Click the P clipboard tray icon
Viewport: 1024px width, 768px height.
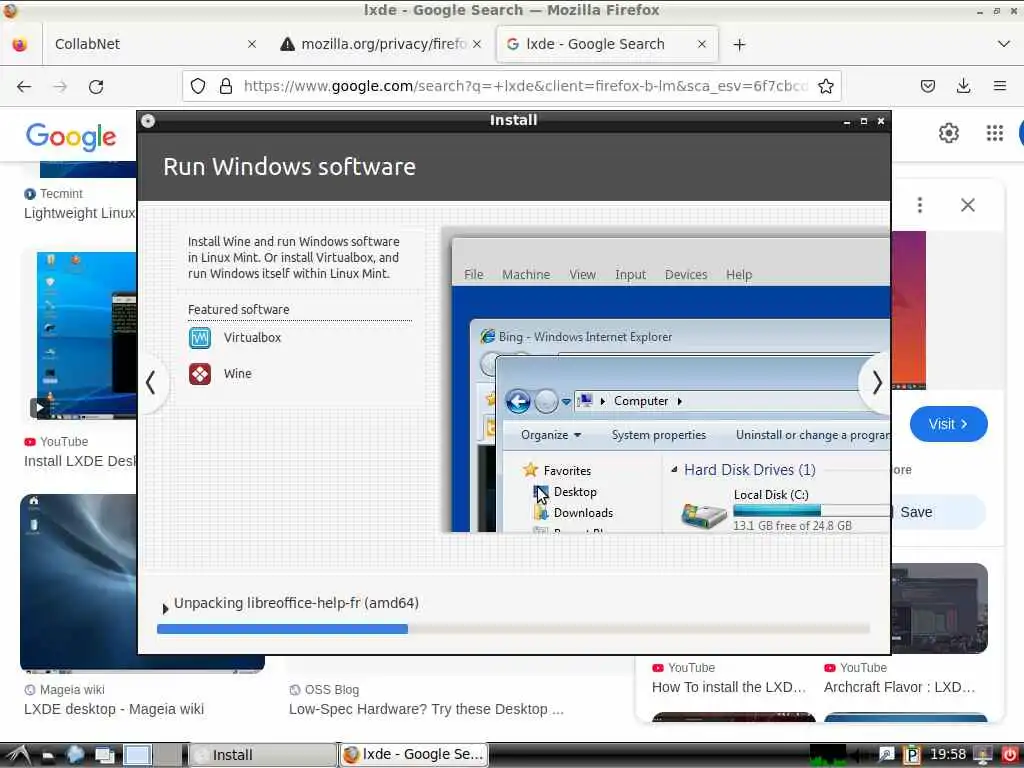pyautogui.click(x=912, y=755)
